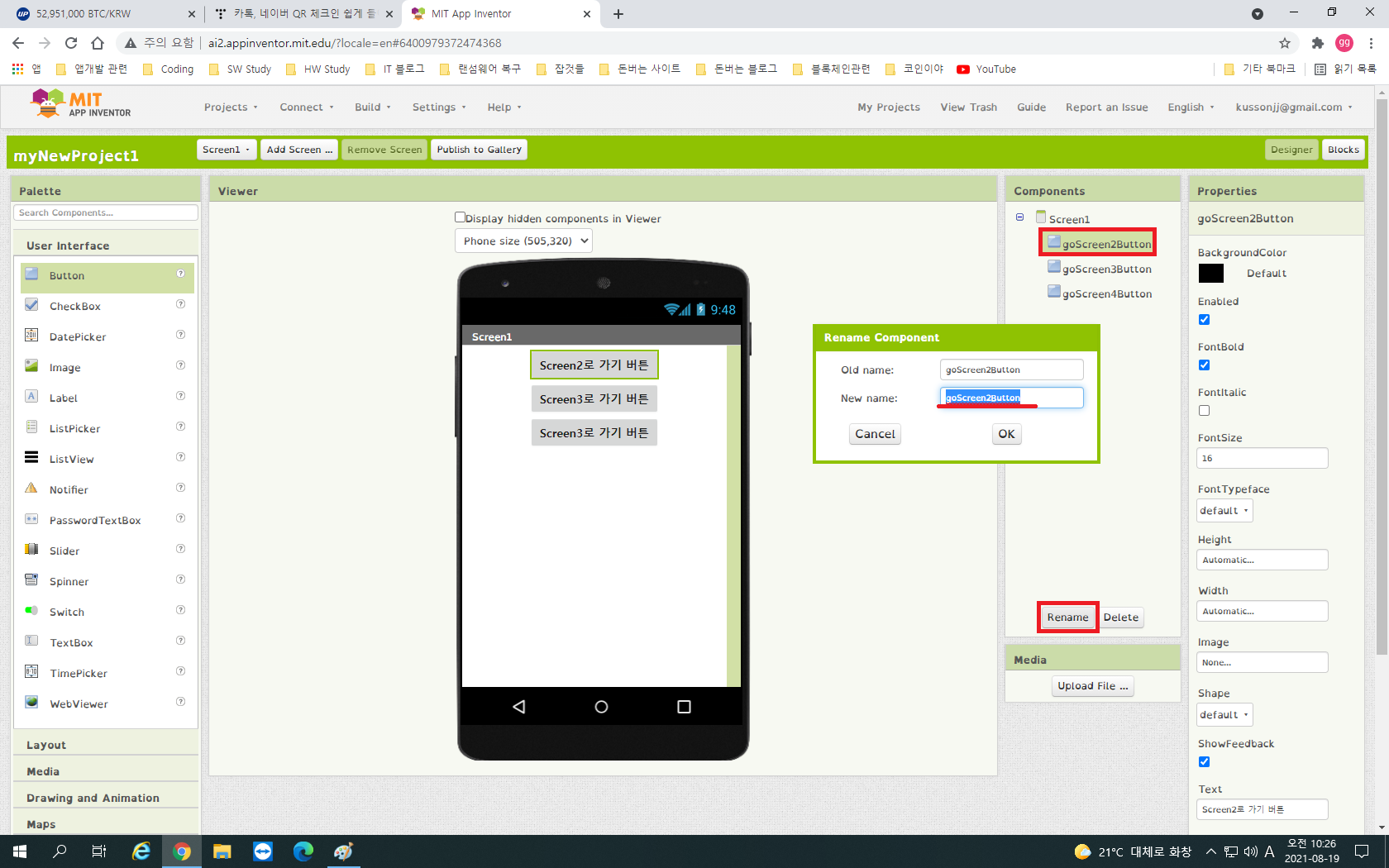1389x868 pixels.
Task: Select the WebViewer palette icon
Action: 31,703
